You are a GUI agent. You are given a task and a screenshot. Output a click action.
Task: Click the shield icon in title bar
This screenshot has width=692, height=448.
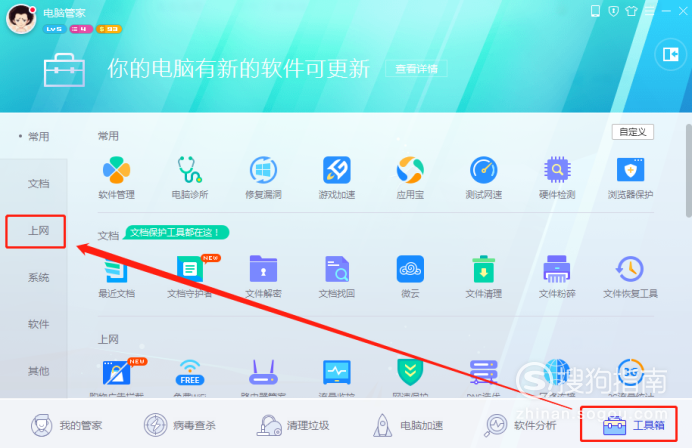613,11
